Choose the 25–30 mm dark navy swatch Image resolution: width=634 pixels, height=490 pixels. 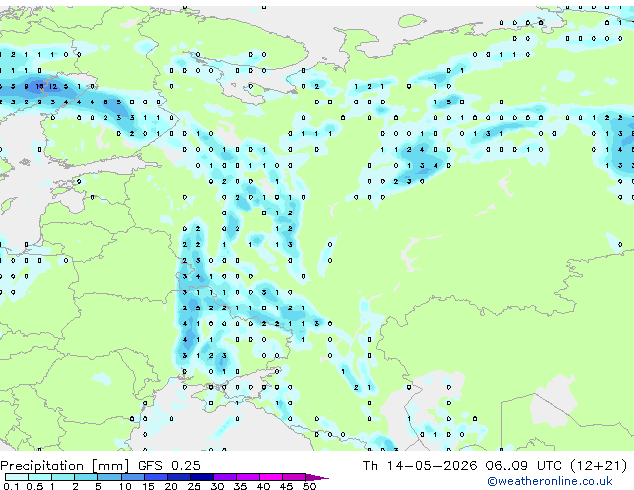tap(202, 477)
